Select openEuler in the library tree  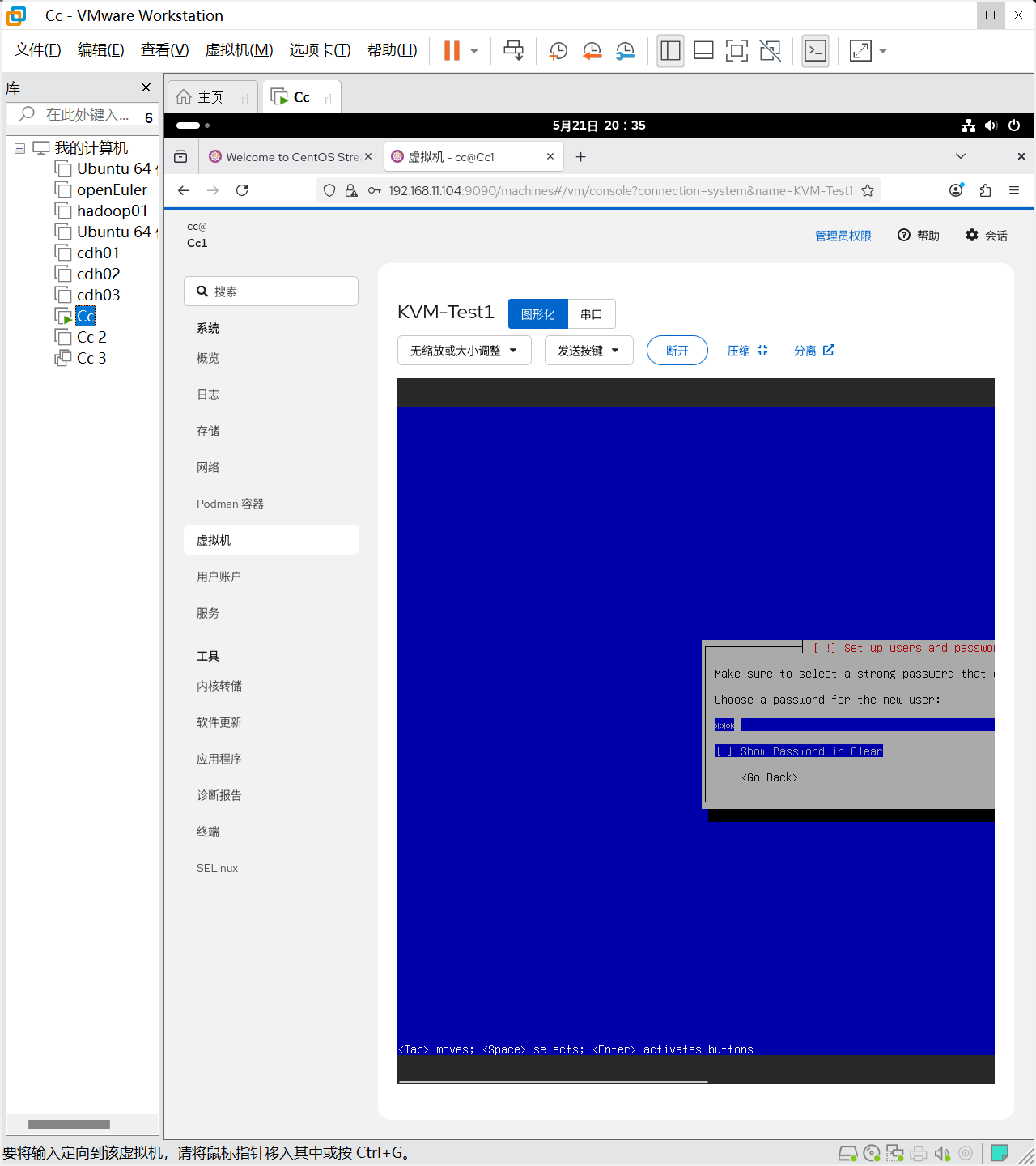click(112, 189)
